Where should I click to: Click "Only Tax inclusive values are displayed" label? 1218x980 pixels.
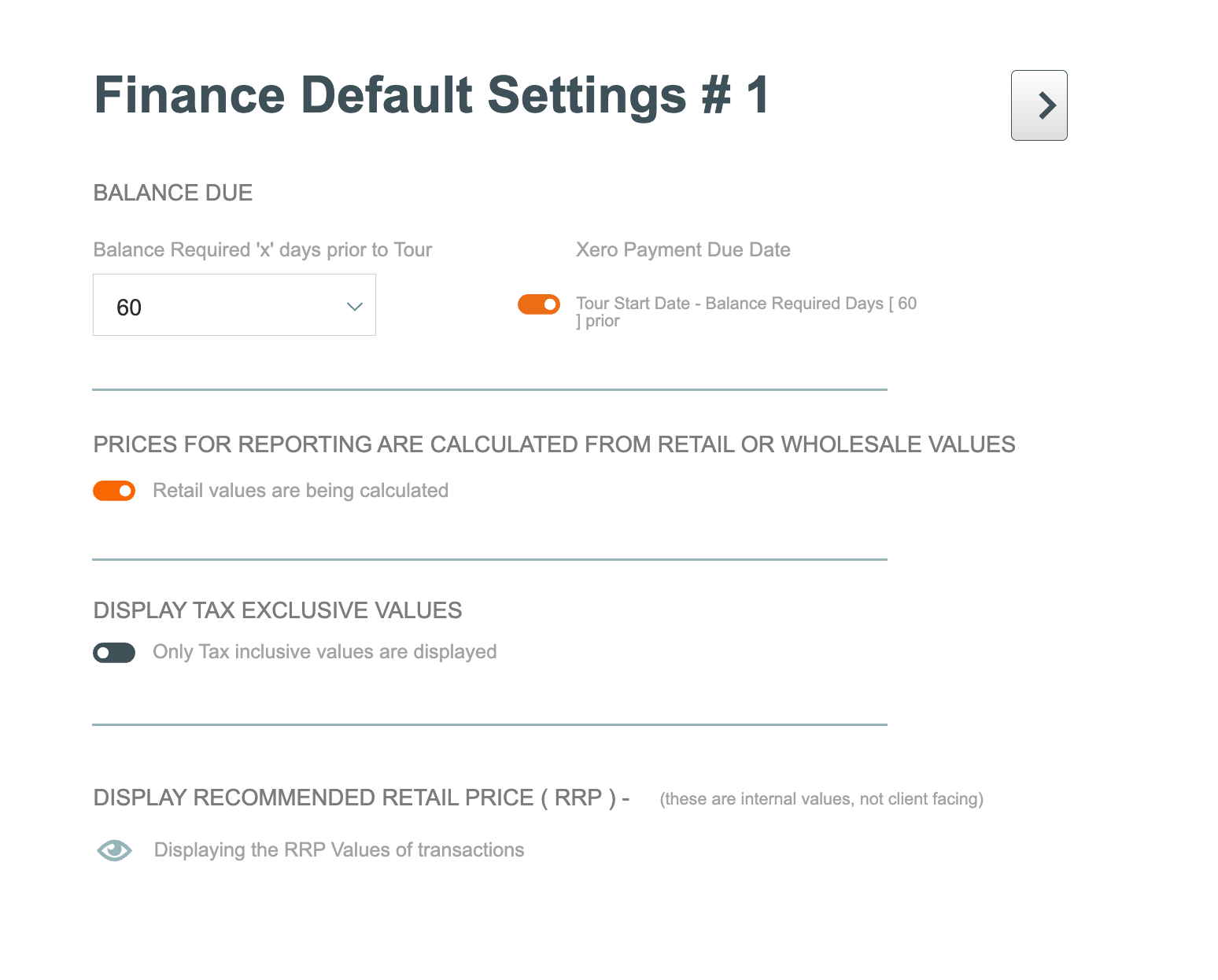point(325,652)
